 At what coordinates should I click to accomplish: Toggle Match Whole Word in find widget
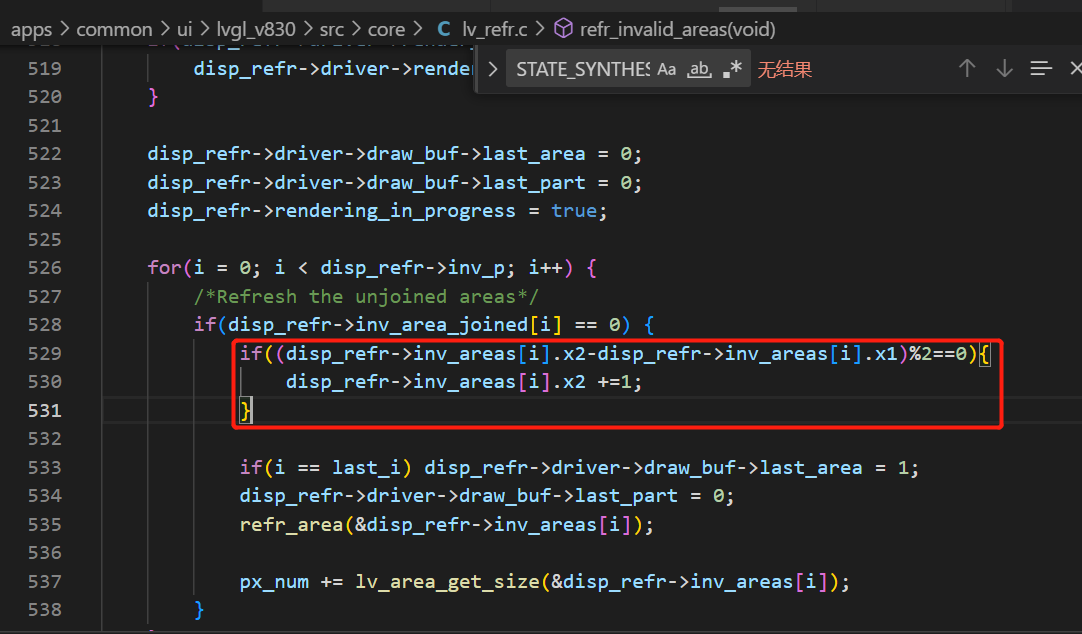(699, 69)
